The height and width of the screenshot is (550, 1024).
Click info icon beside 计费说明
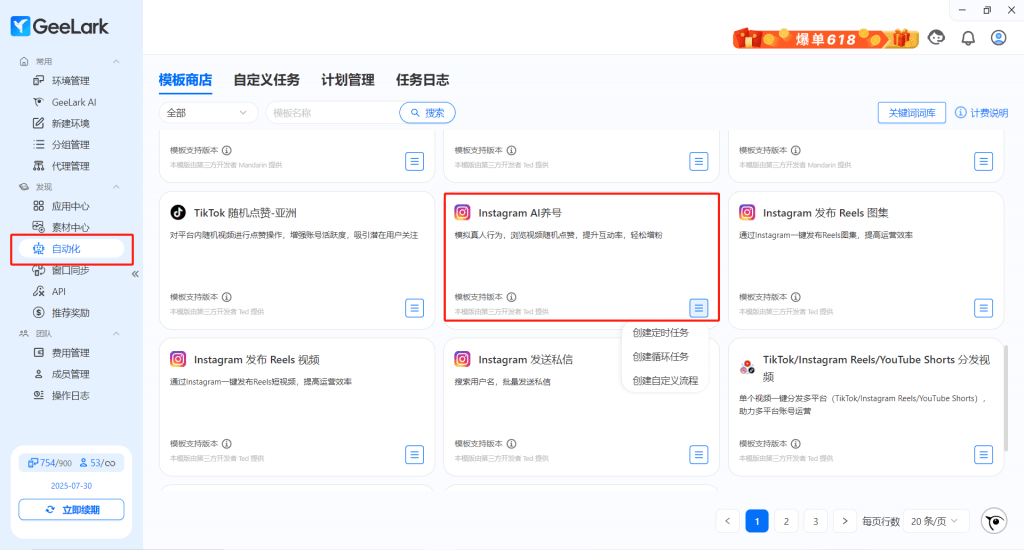click(960, 113)
